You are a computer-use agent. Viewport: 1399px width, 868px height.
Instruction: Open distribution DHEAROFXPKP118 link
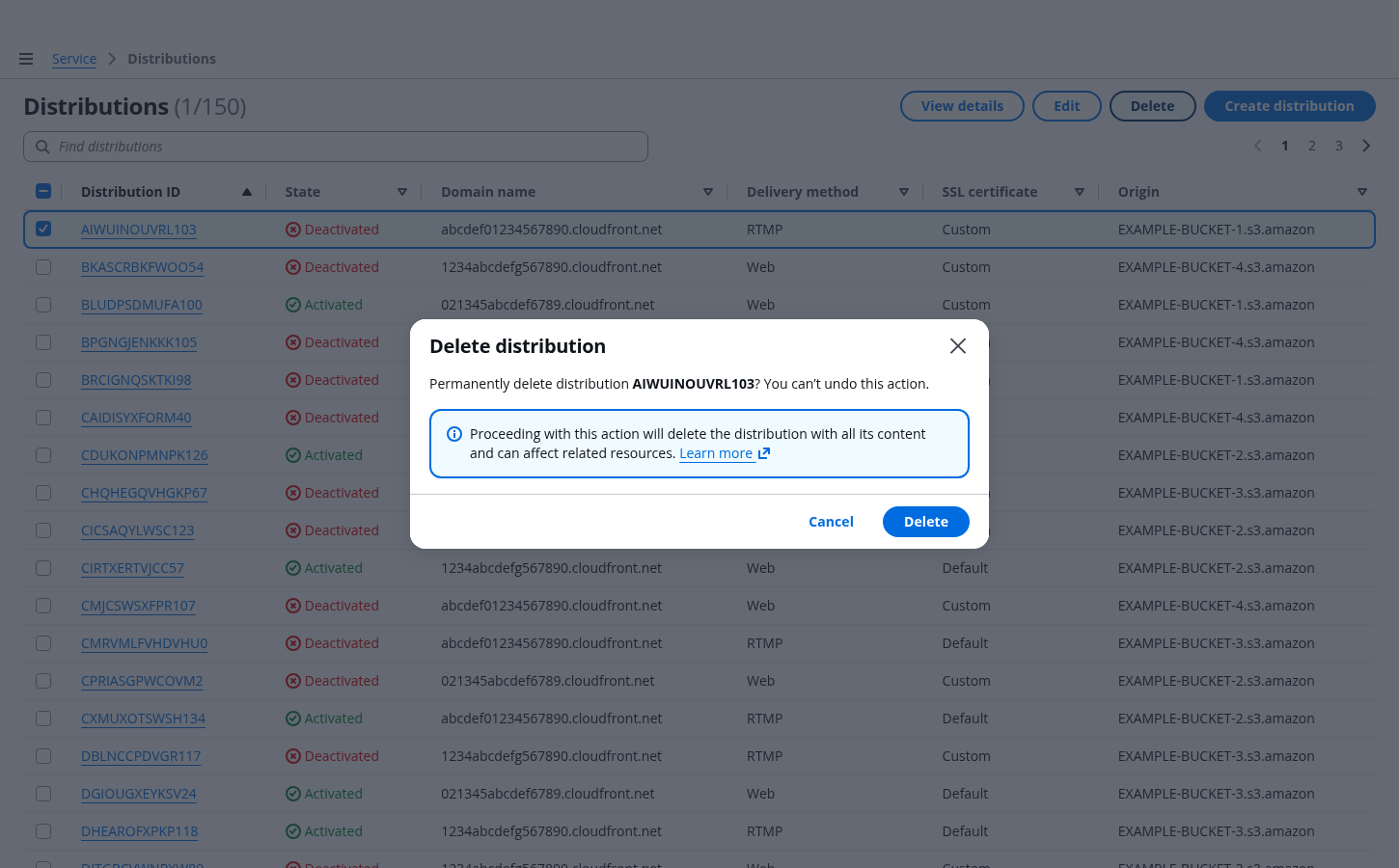140,831
